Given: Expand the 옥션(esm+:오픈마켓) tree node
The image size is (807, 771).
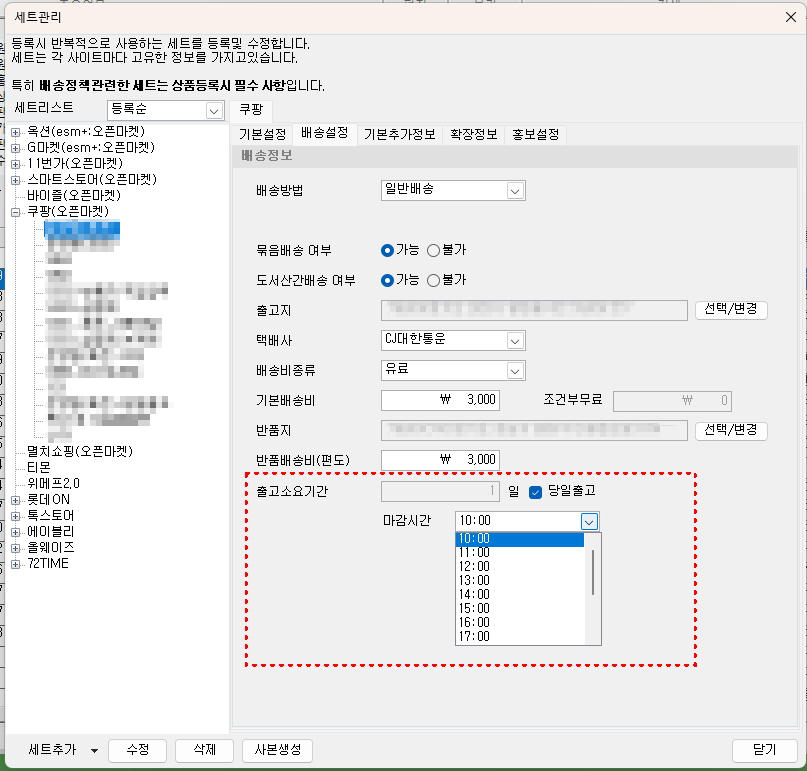Looking at the screenshot, I should pyautogui.click(x=16, y=132).
